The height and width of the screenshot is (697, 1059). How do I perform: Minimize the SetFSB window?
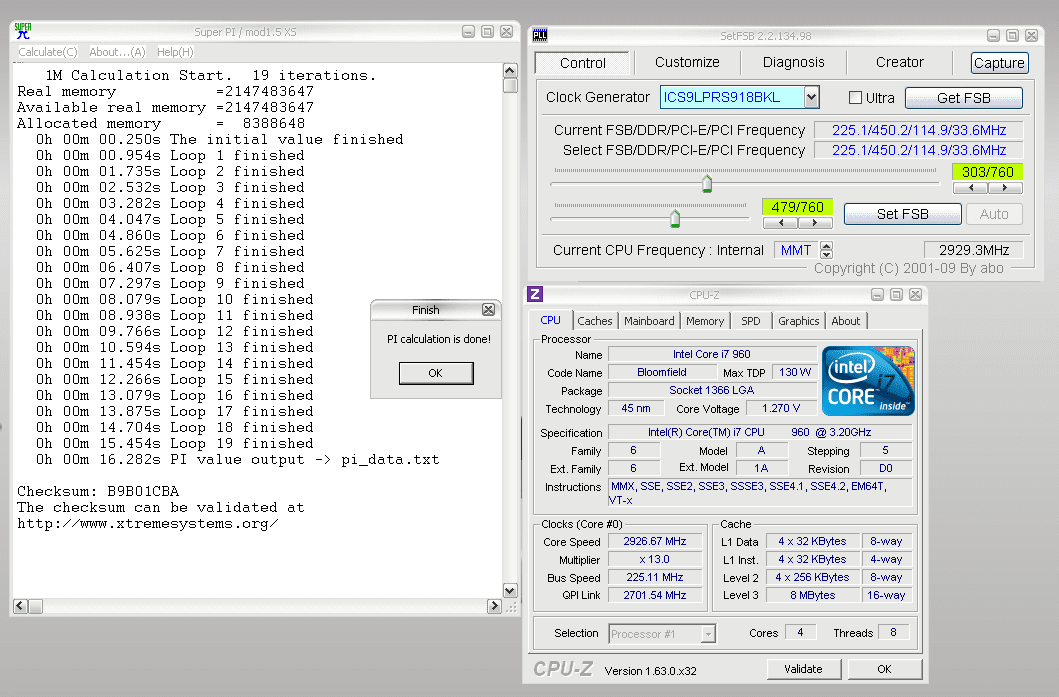click(993, 36)
